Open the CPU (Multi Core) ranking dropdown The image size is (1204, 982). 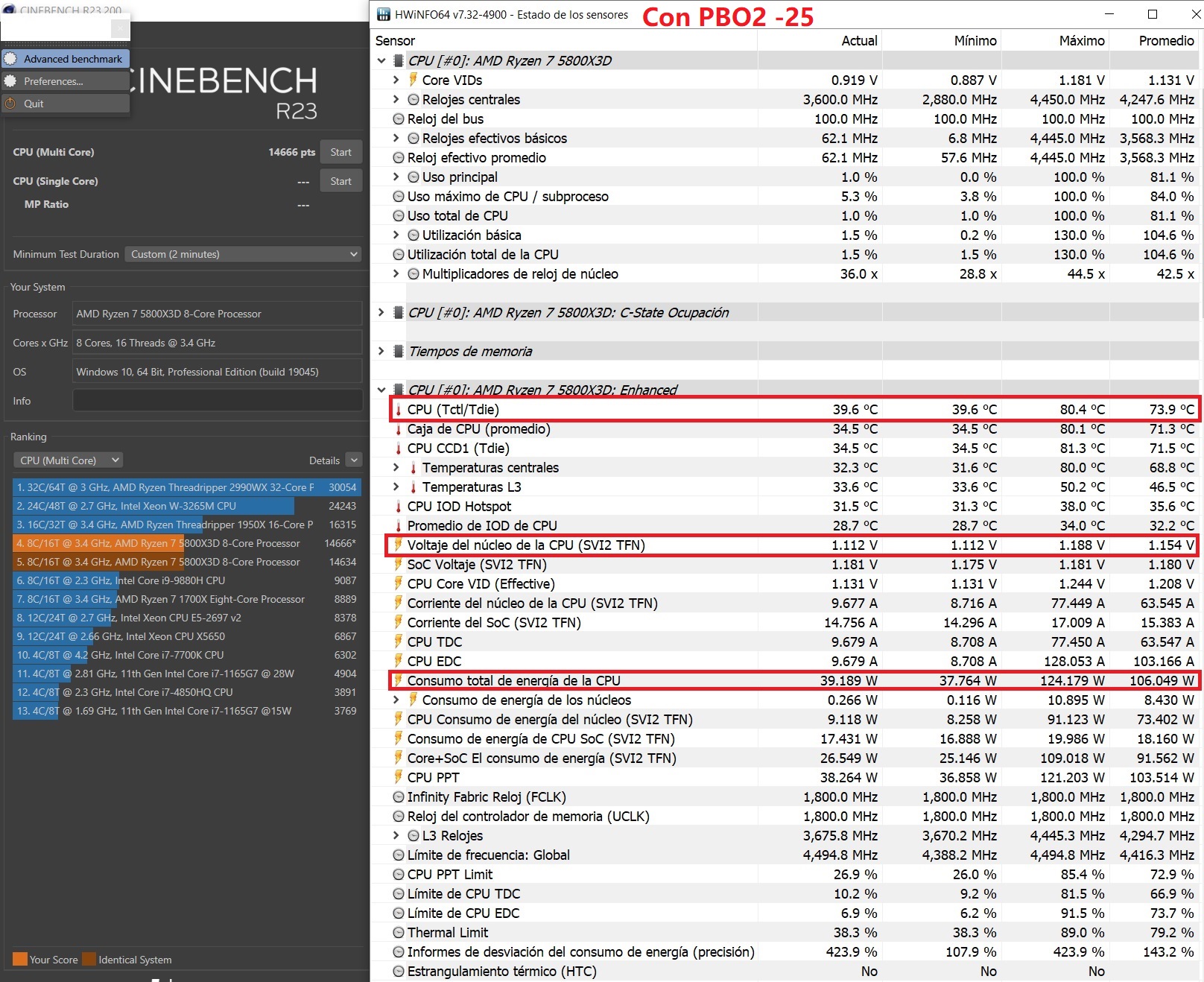(69, 460)
